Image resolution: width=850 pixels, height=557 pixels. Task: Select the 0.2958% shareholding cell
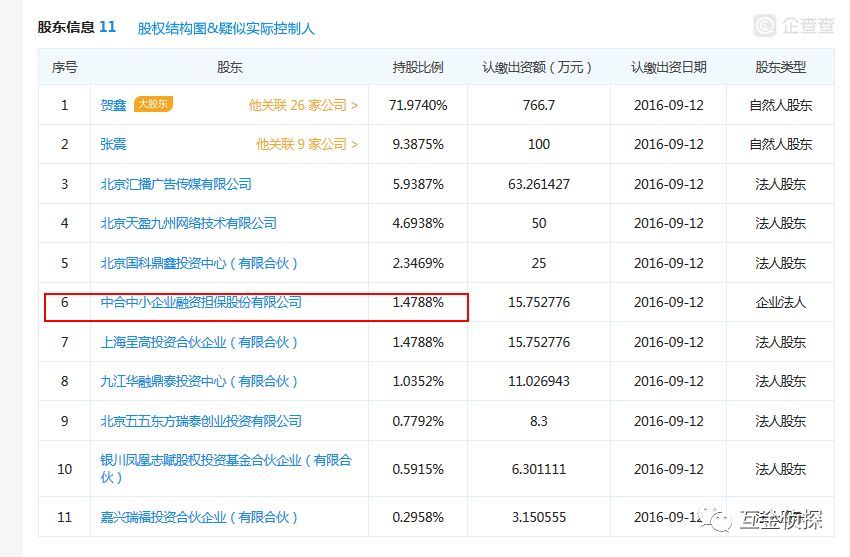coord(418,517)
